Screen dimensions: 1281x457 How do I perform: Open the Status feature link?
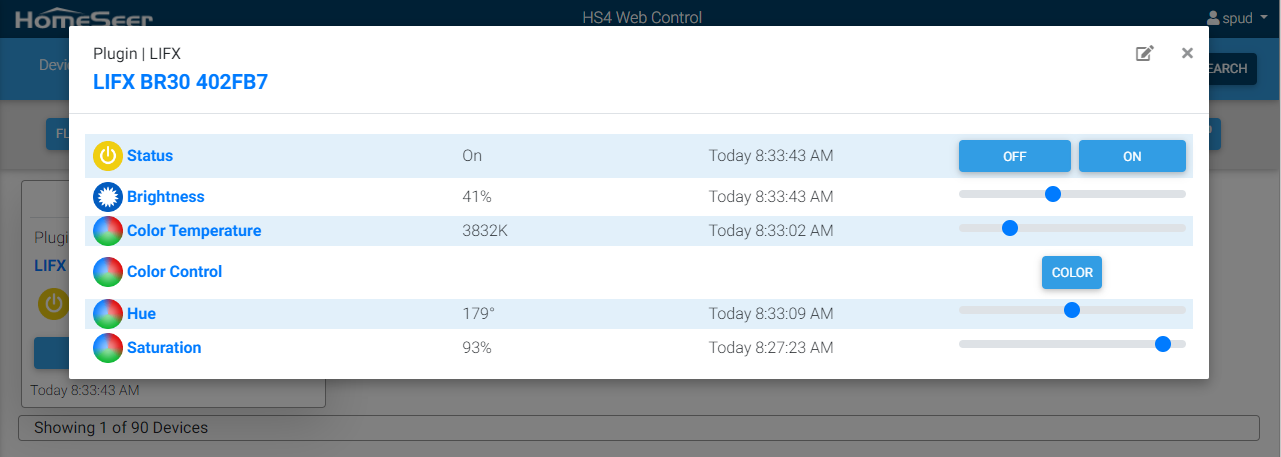[x=150, y=156]
